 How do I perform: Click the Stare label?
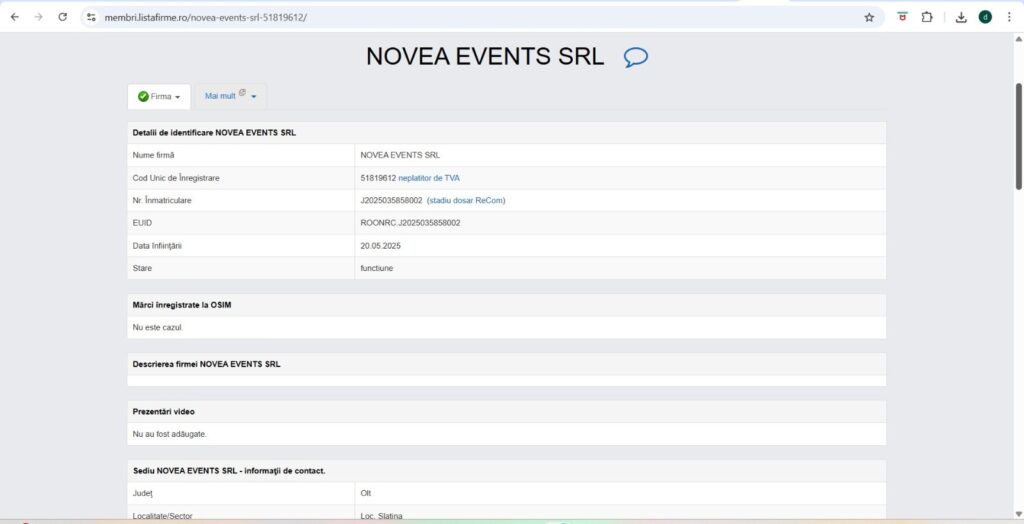(142, 268)
